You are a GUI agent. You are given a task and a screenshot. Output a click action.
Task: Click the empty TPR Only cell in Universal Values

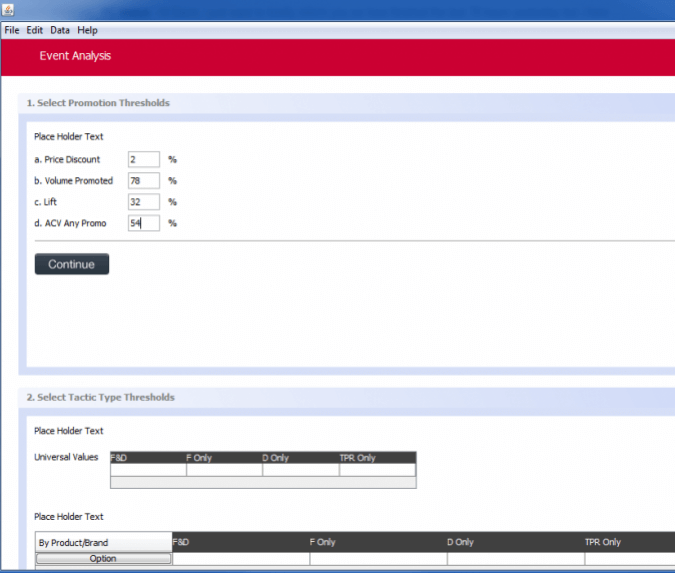pyautogui.click(x=378, y=470)
